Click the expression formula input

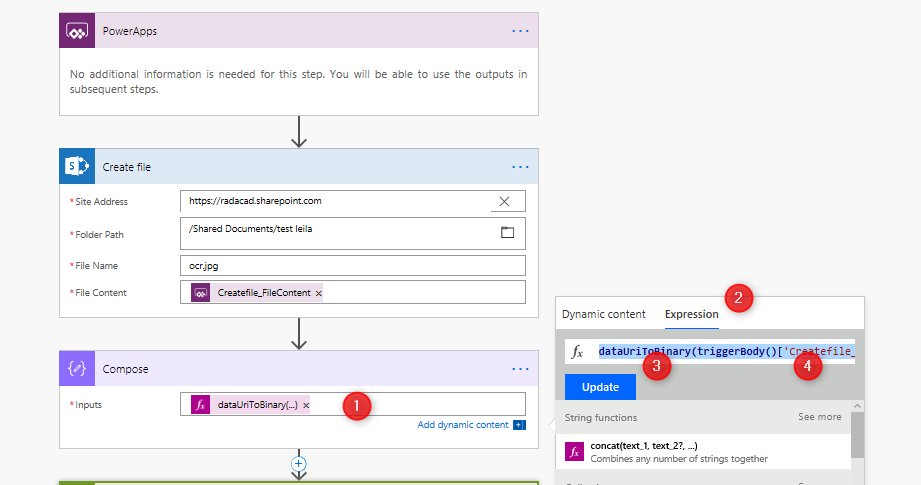(x=726, y=352)
